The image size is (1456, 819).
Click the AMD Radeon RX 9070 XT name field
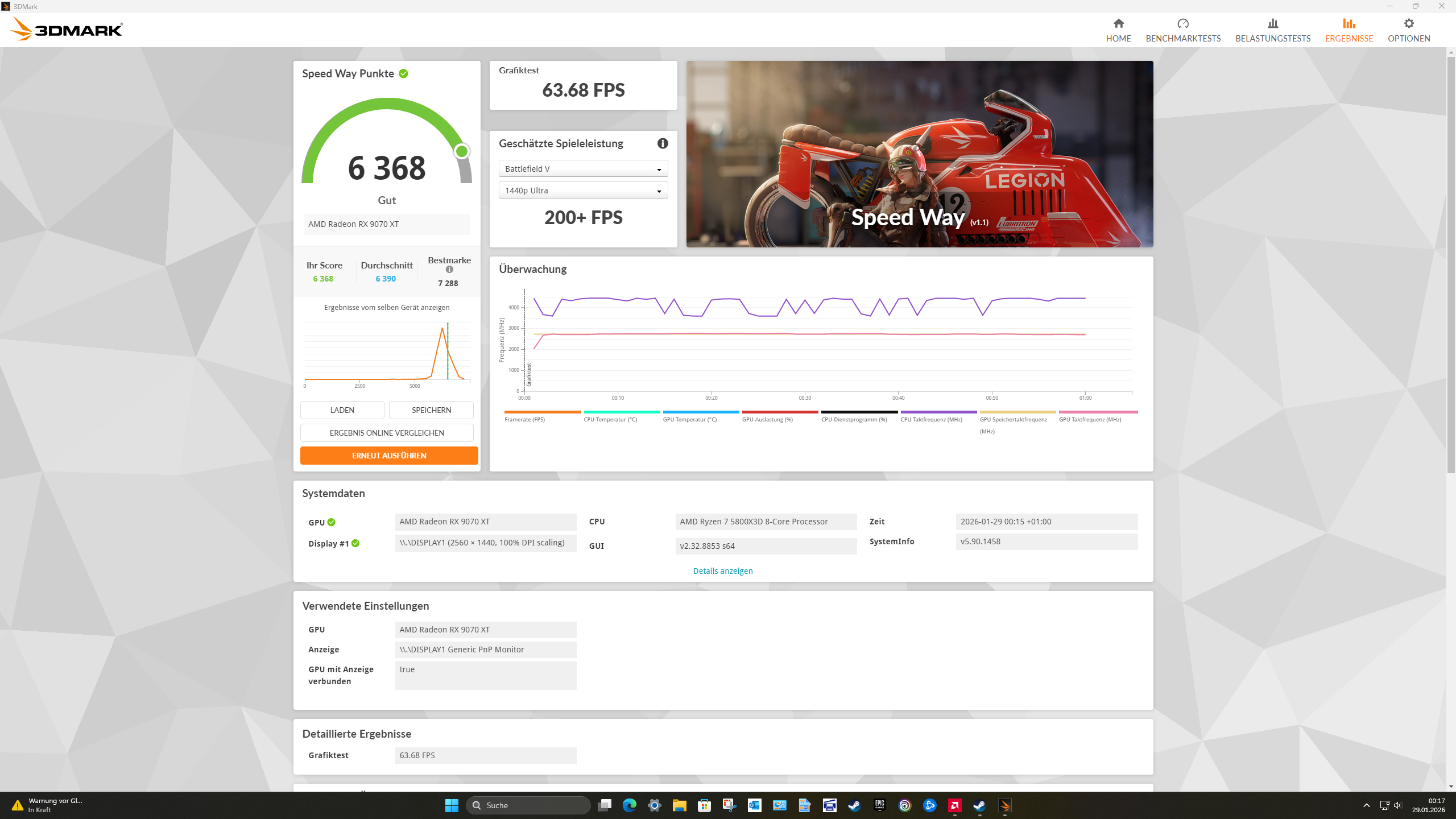coord(387,224)
